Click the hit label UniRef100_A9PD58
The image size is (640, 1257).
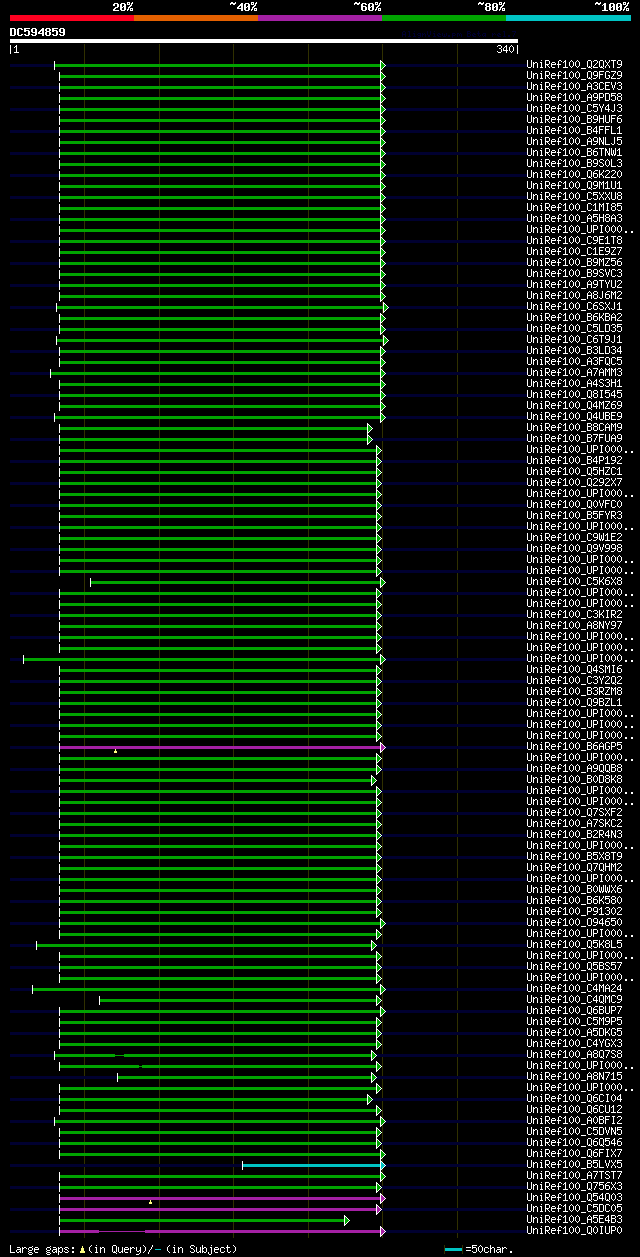click(x=574, y=97)
